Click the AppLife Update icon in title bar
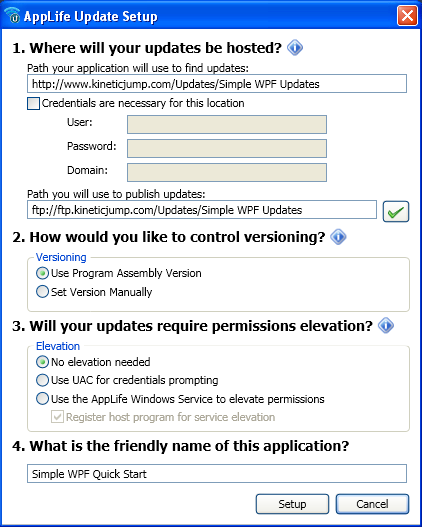The width and height of the screenshot is (422, 527). point(13,15)
